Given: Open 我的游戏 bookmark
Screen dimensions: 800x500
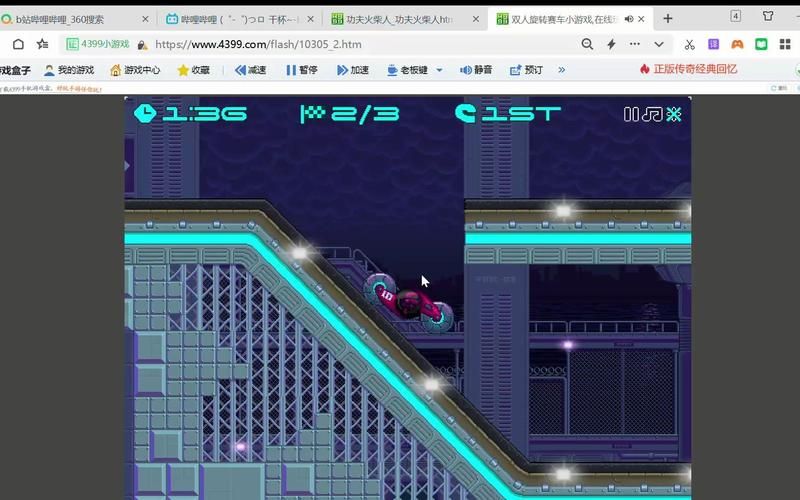Looking at the screenshot, I should [x=69, y=70].
